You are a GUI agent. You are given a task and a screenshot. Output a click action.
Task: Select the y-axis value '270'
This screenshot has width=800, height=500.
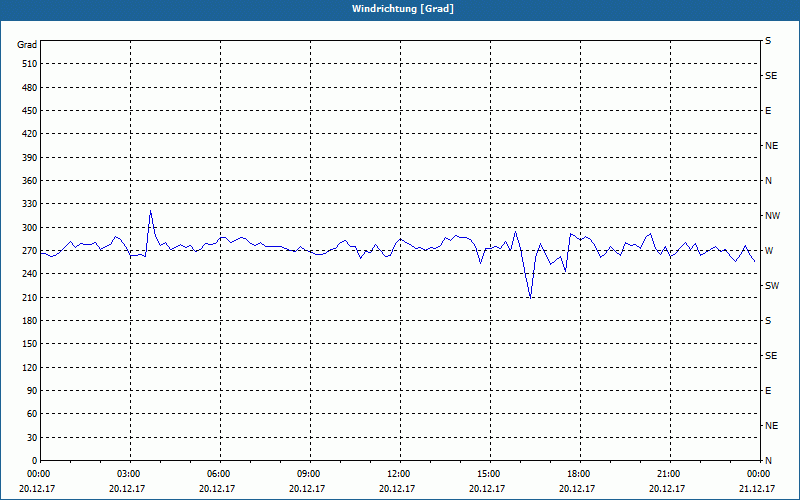tap(30, 251)
